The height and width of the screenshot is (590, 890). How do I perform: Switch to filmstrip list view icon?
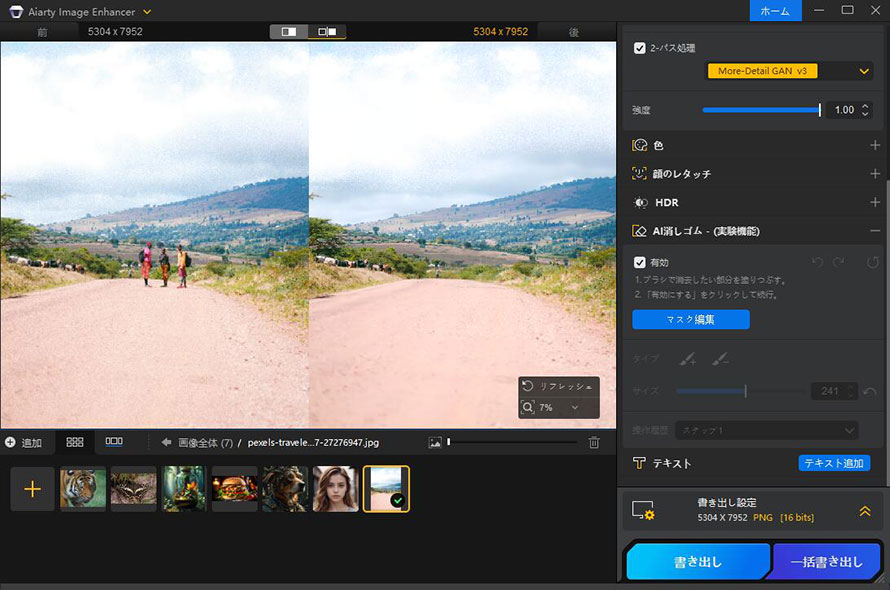coord(114,441)
